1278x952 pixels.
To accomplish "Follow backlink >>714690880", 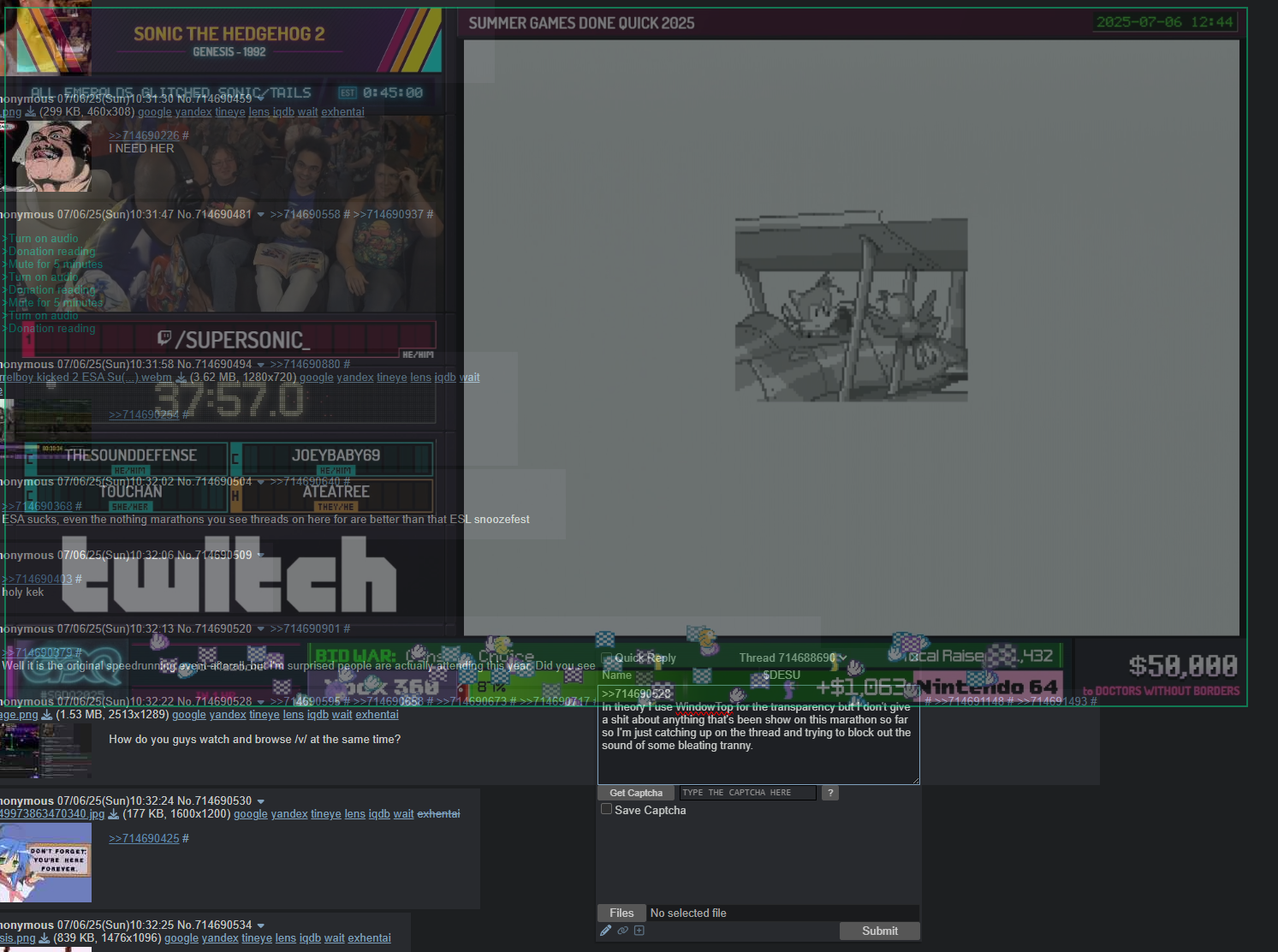I will (305, 364).
